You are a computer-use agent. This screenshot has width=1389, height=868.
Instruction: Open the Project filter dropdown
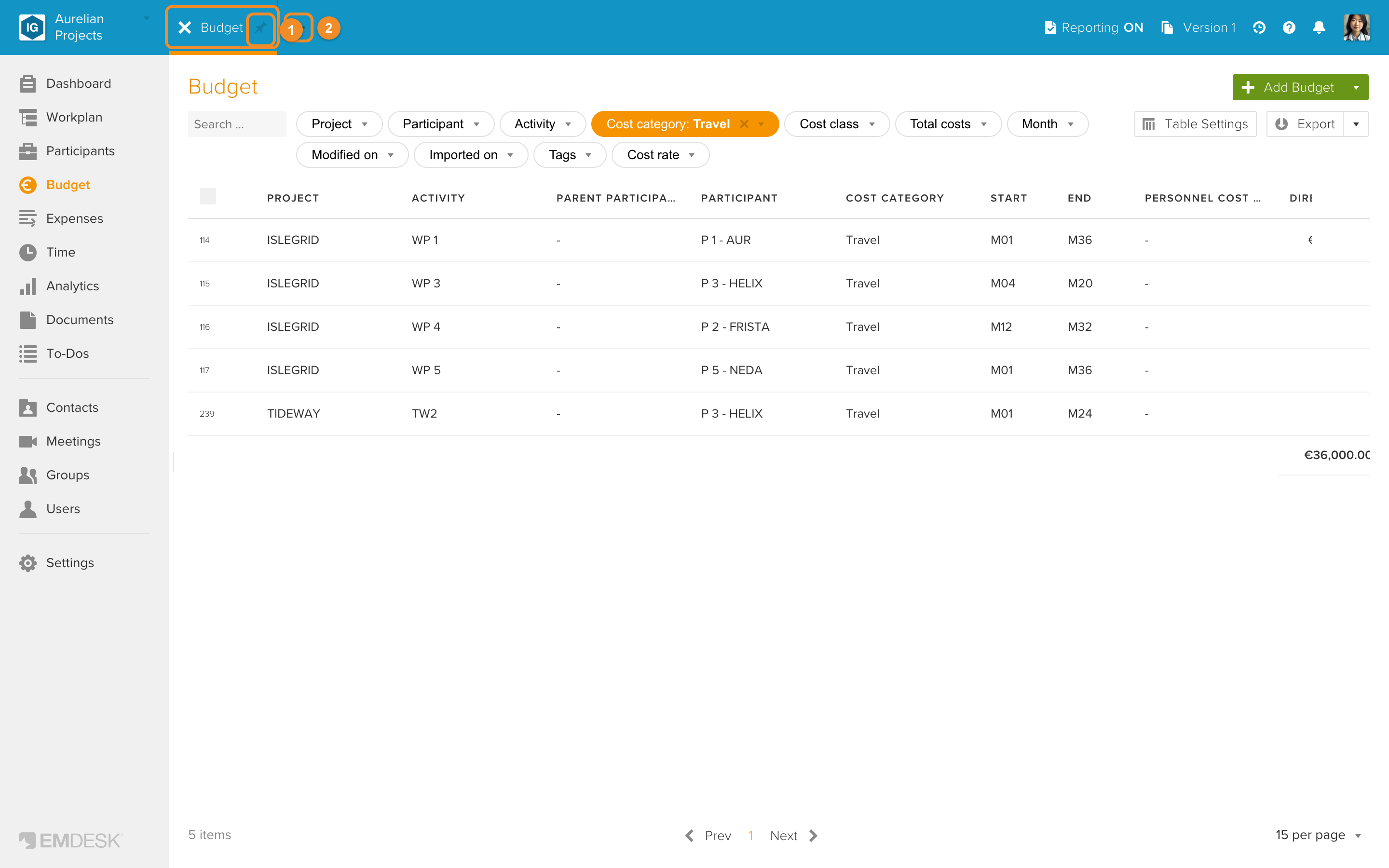pos(339,124)
